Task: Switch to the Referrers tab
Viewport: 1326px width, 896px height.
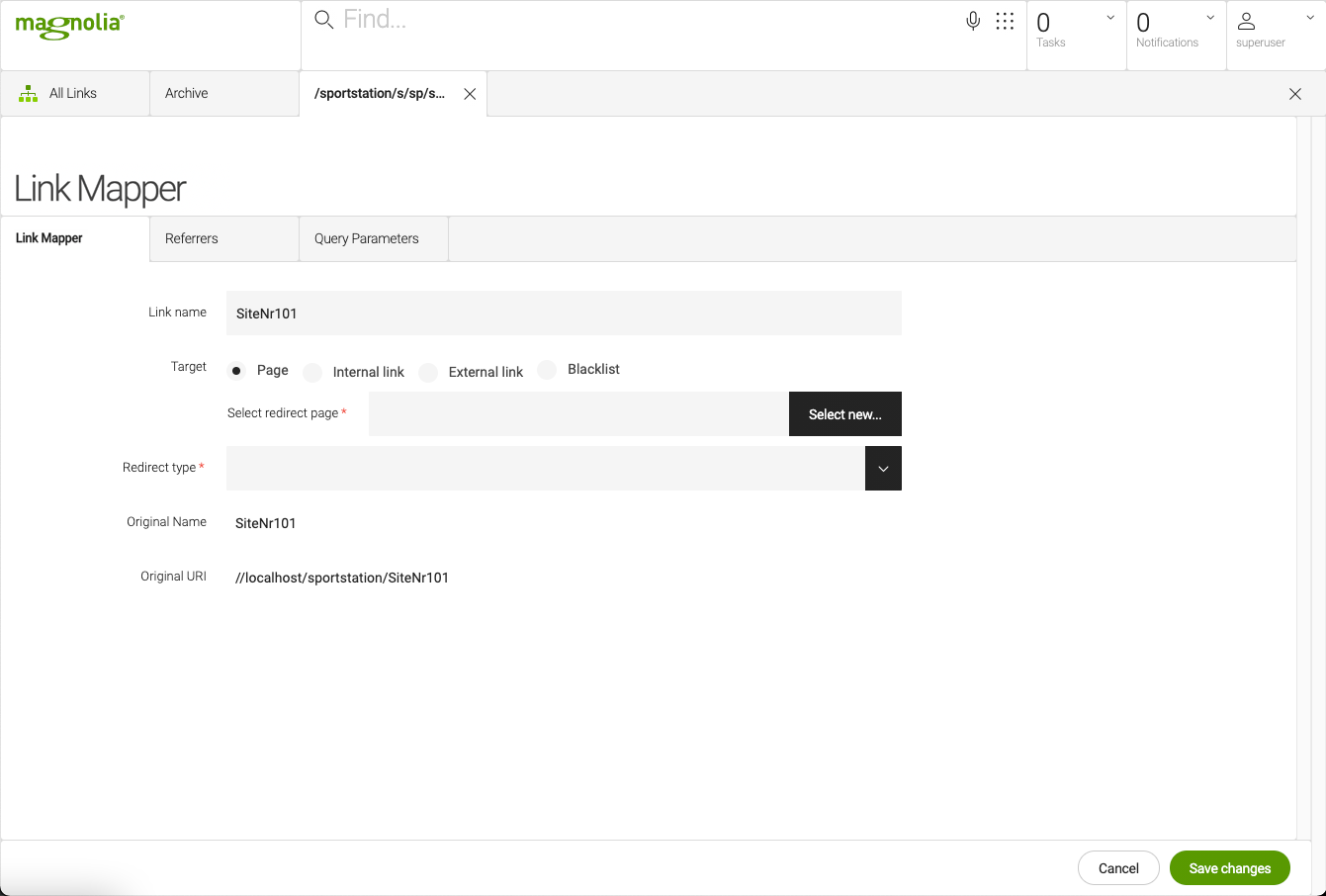Action: coord(191,238)
